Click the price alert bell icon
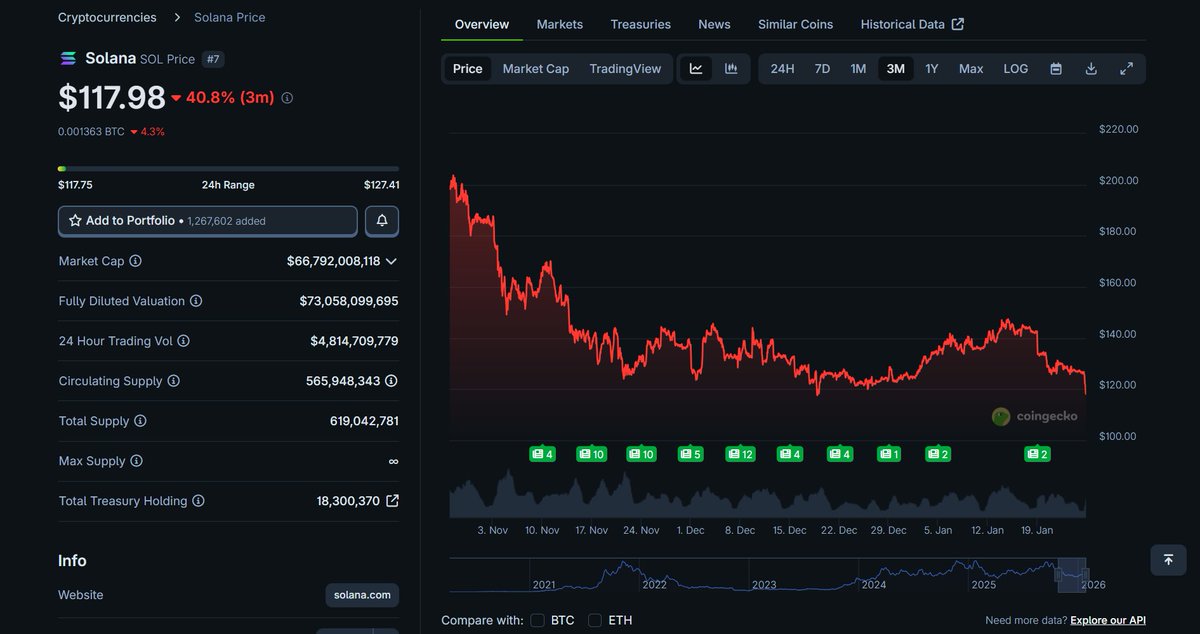 pos(382,221)
